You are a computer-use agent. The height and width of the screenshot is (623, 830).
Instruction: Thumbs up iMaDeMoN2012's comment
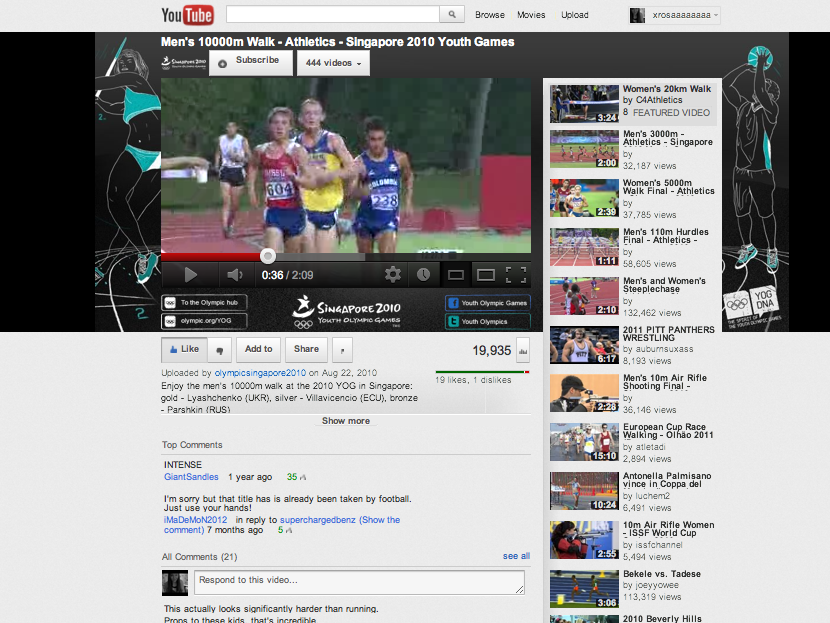(x=288, y=530)
